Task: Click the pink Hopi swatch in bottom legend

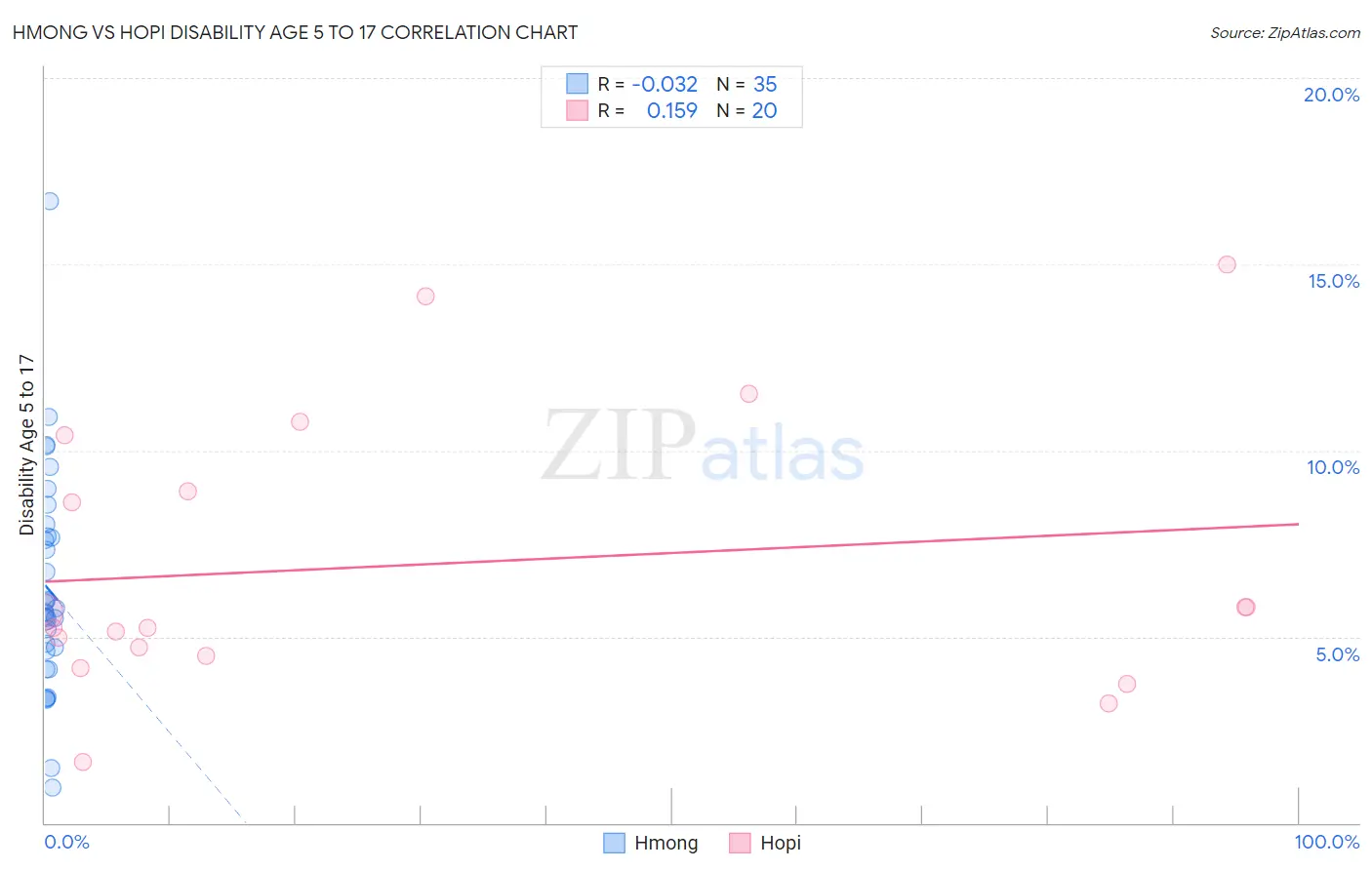Action: (740, 843)
